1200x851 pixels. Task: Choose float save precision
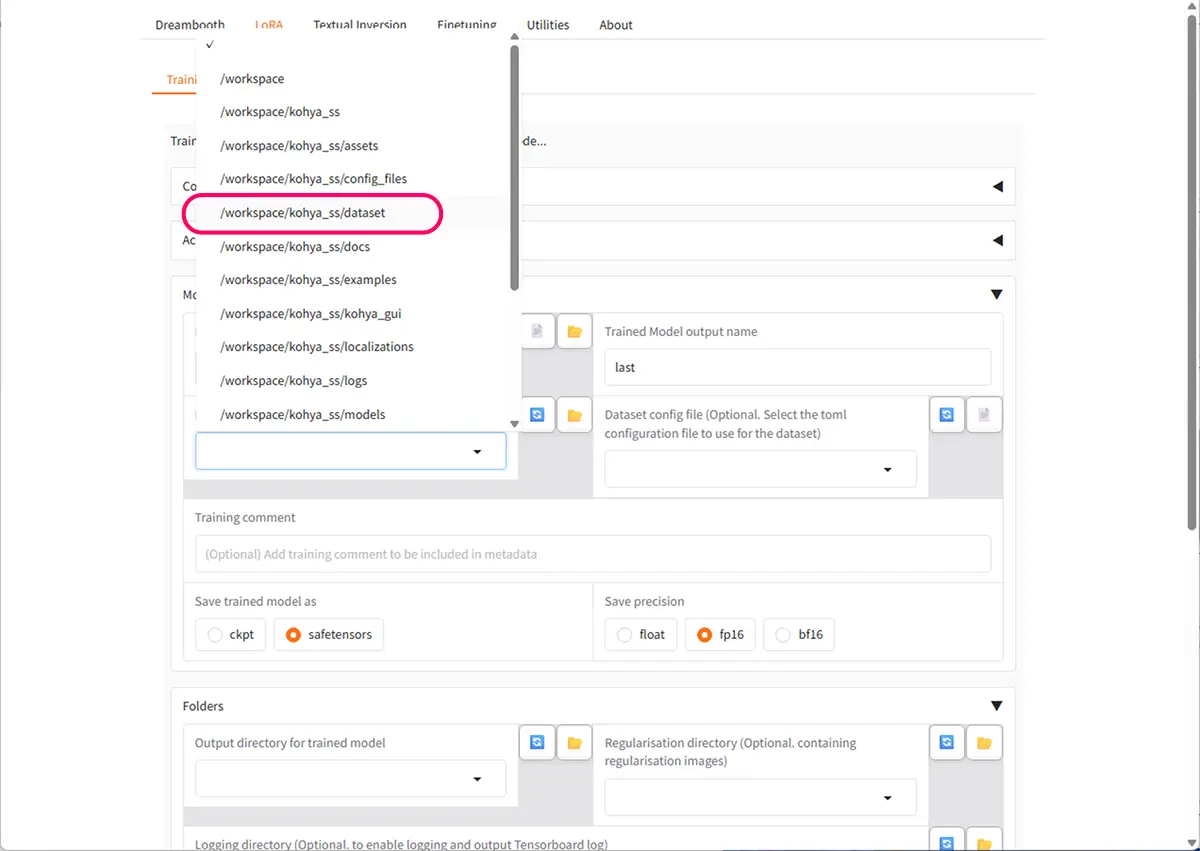point(641,634)
